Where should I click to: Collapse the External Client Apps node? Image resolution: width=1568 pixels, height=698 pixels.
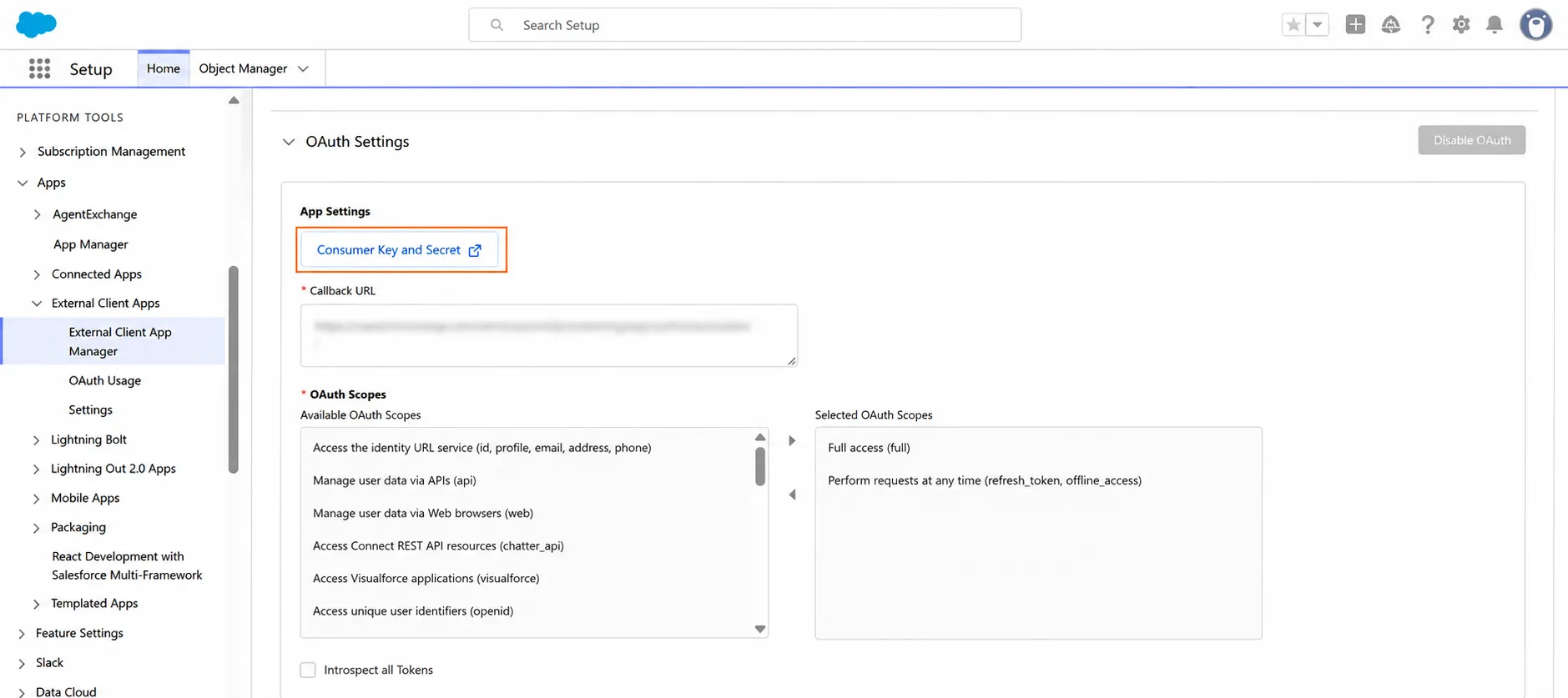37,304
